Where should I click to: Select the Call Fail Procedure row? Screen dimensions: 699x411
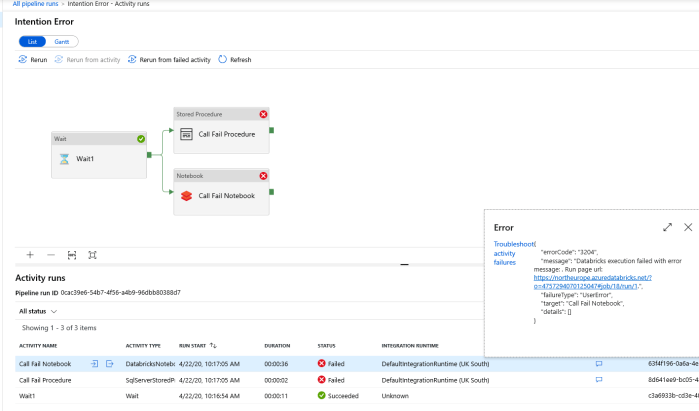pyautogui.click(x=357, y=380)
